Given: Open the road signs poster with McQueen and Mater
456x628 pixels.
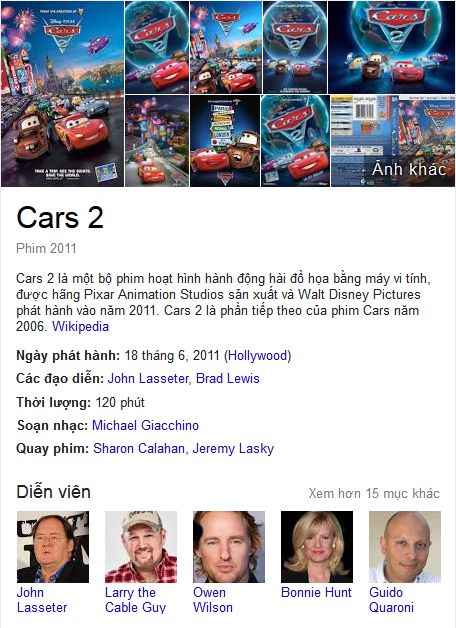Looking at the screenshot, I should pyautogui.click(x=225, y=141).
